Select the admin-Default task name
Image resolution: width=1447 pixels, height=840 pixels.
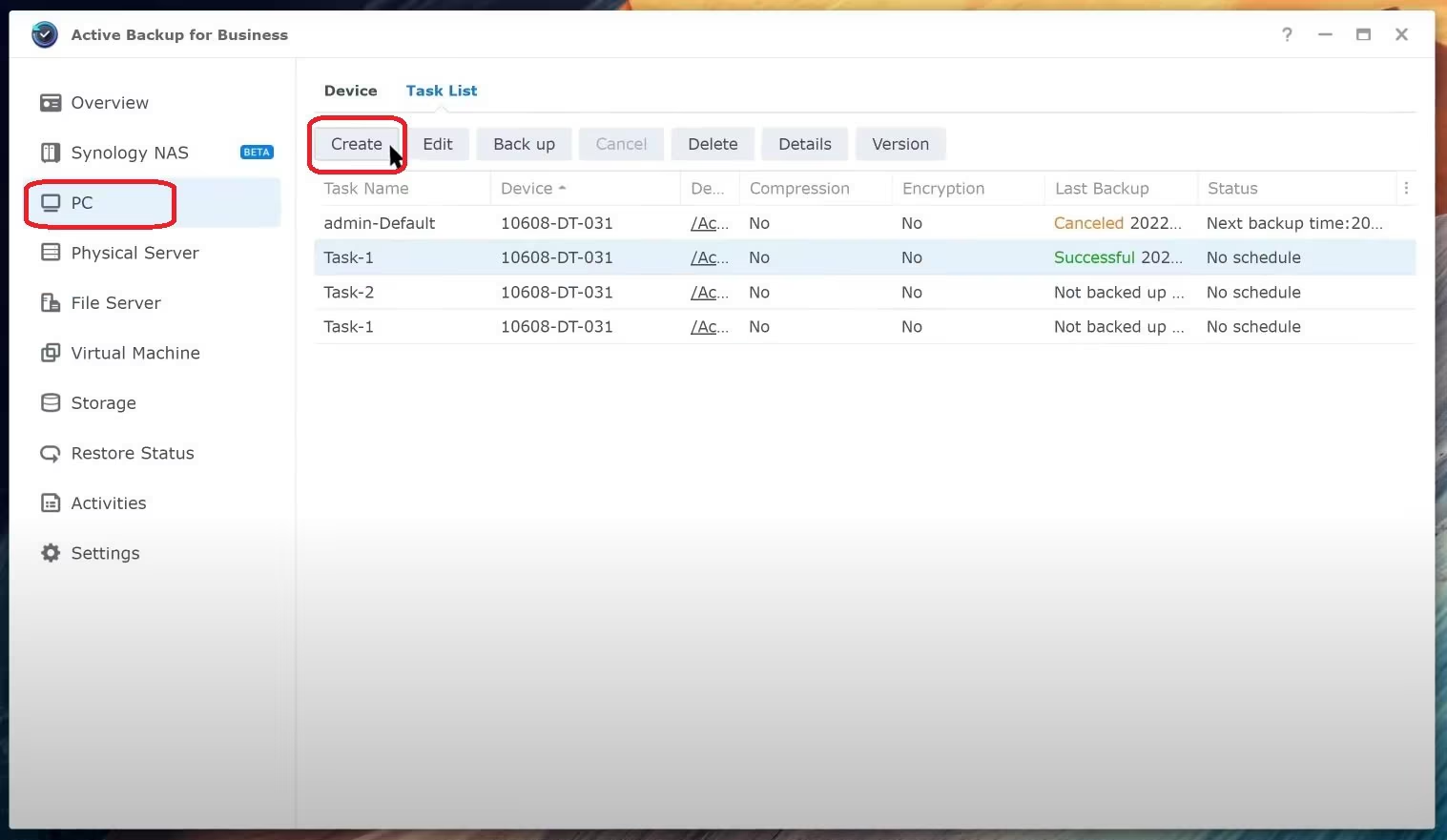tap(379, 223)
